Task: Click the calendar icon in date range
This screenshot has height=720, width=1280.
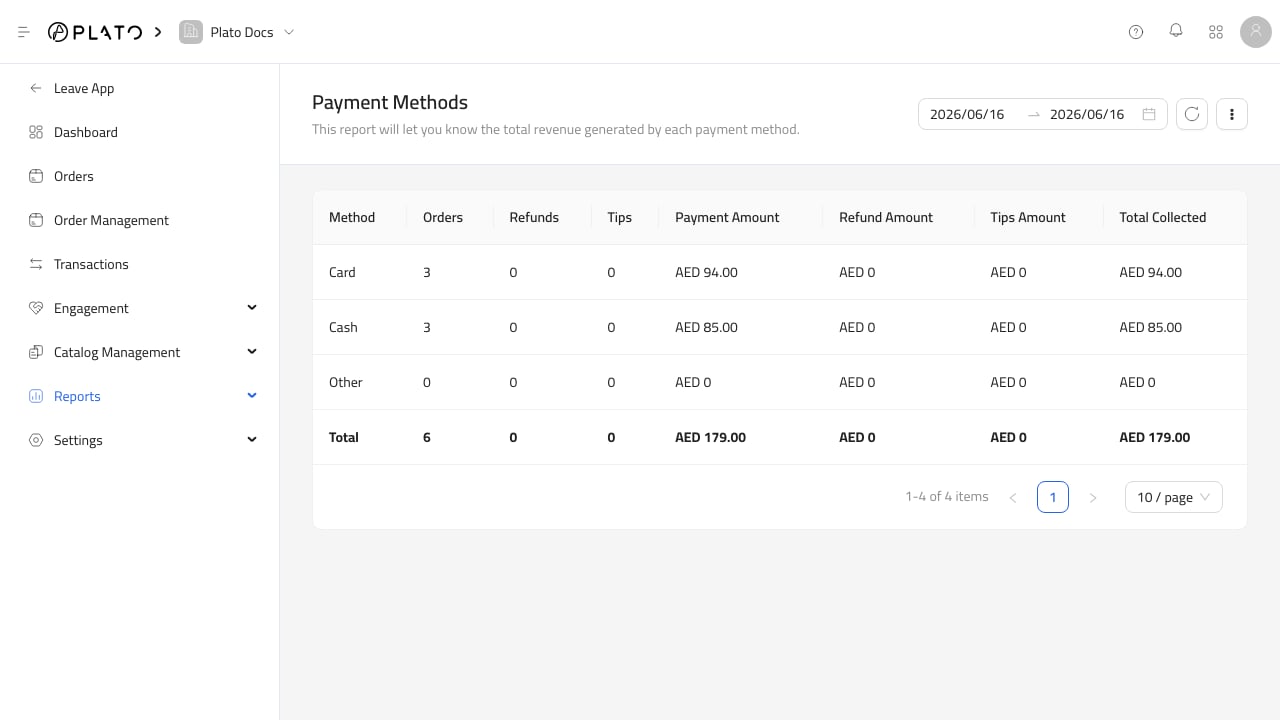Action: [x=1149, y=114]
